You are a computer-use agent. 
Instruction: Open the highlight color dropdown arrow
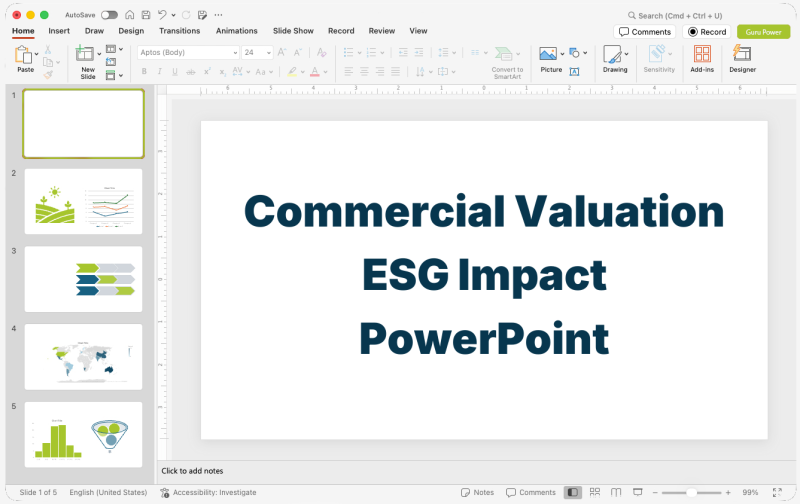click(x=303, y=72)
